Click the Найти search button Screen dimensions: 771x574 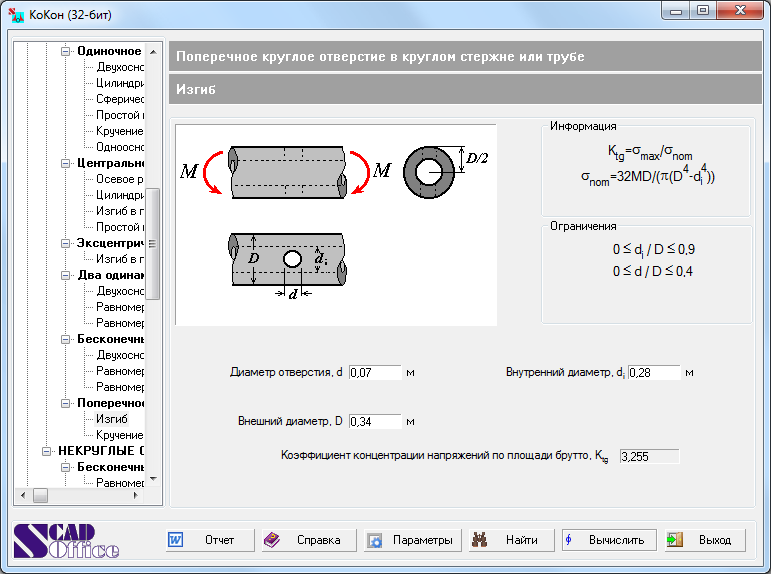pos(511,540)
